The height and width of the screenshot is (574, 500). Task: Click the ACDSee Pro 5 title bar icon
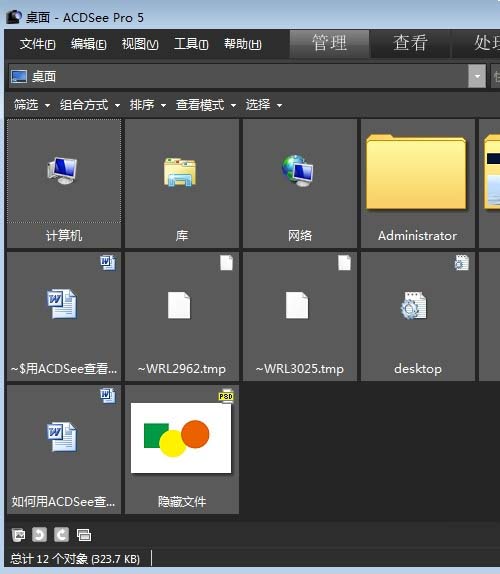point(14,17)
